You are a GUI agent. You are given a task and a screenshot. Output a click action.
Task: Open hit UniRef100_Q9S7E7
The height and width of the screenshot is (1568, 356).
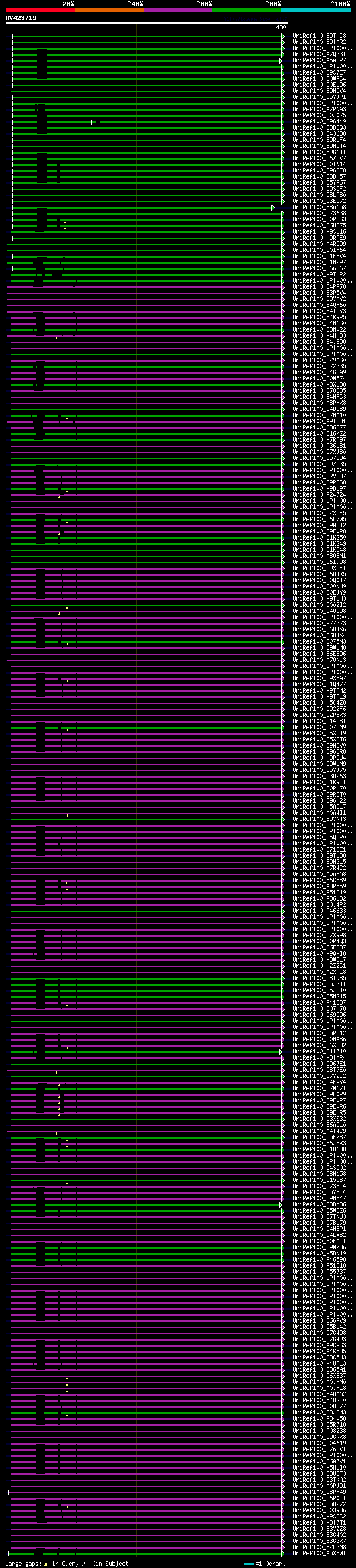pyautogui.click(x=319, y=72)
